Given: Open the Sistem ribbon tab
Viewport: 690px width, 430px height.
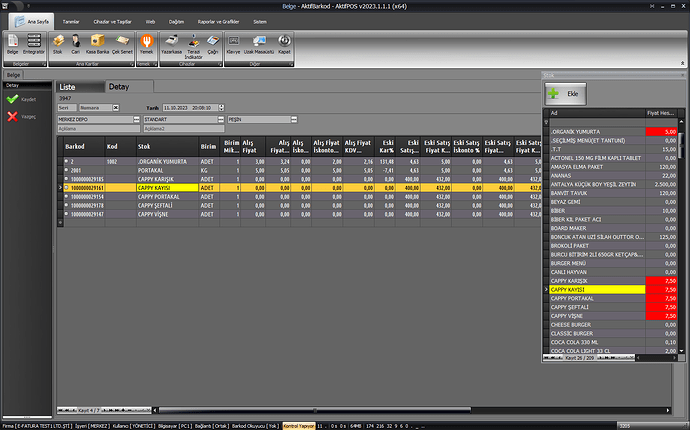Looking at the screenshot, I should pyautogui.click(x=260, y=22).
